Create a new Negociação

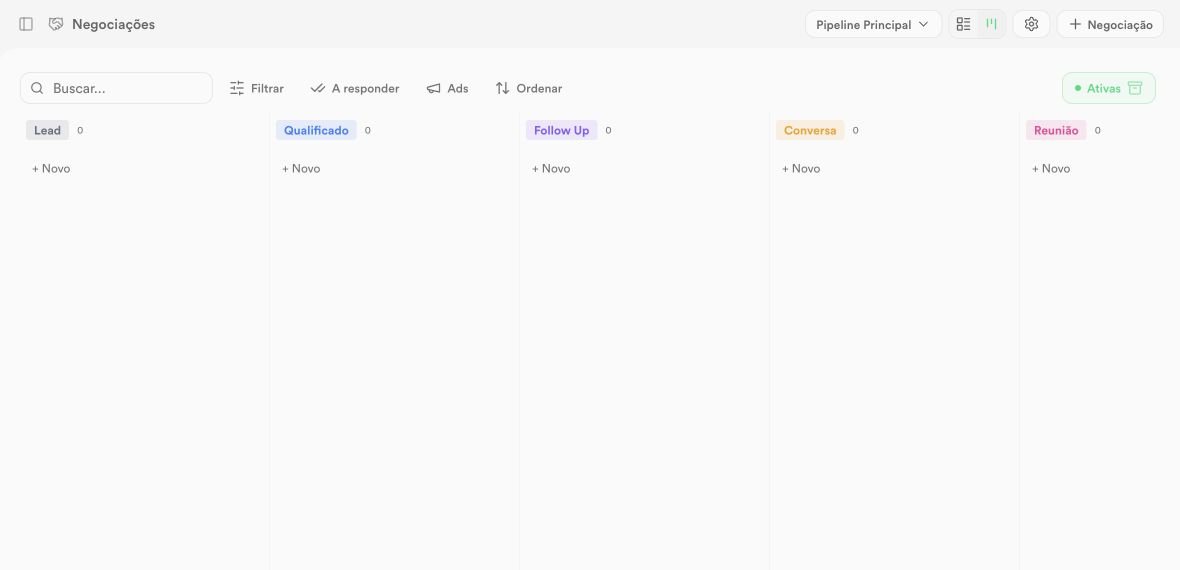[x=1110, y=24]
